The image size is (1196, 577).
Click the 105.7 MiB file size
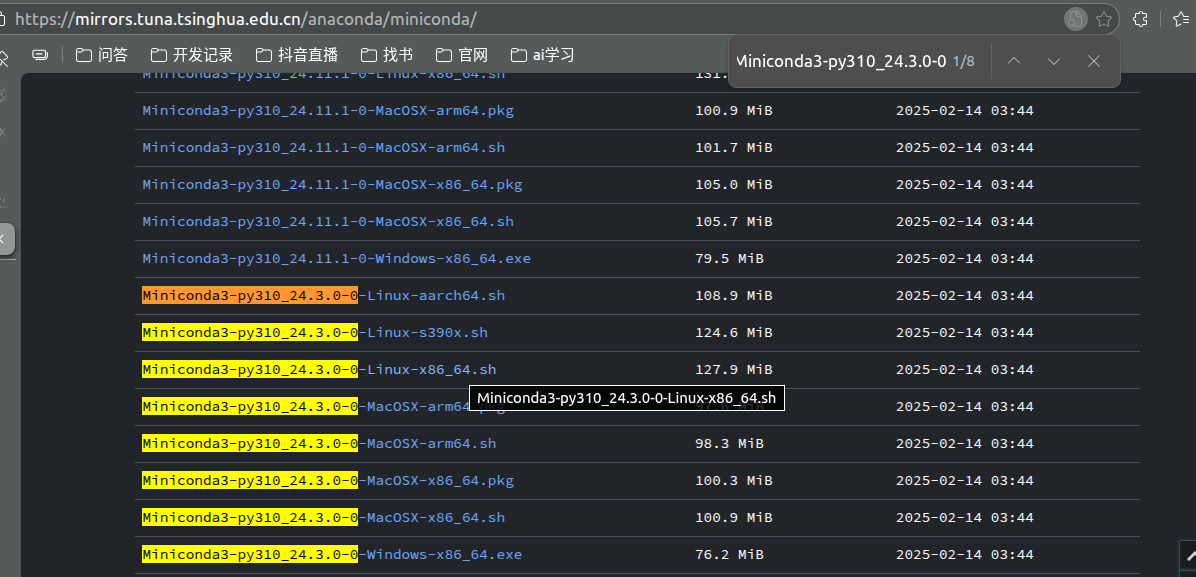[734, 221]
